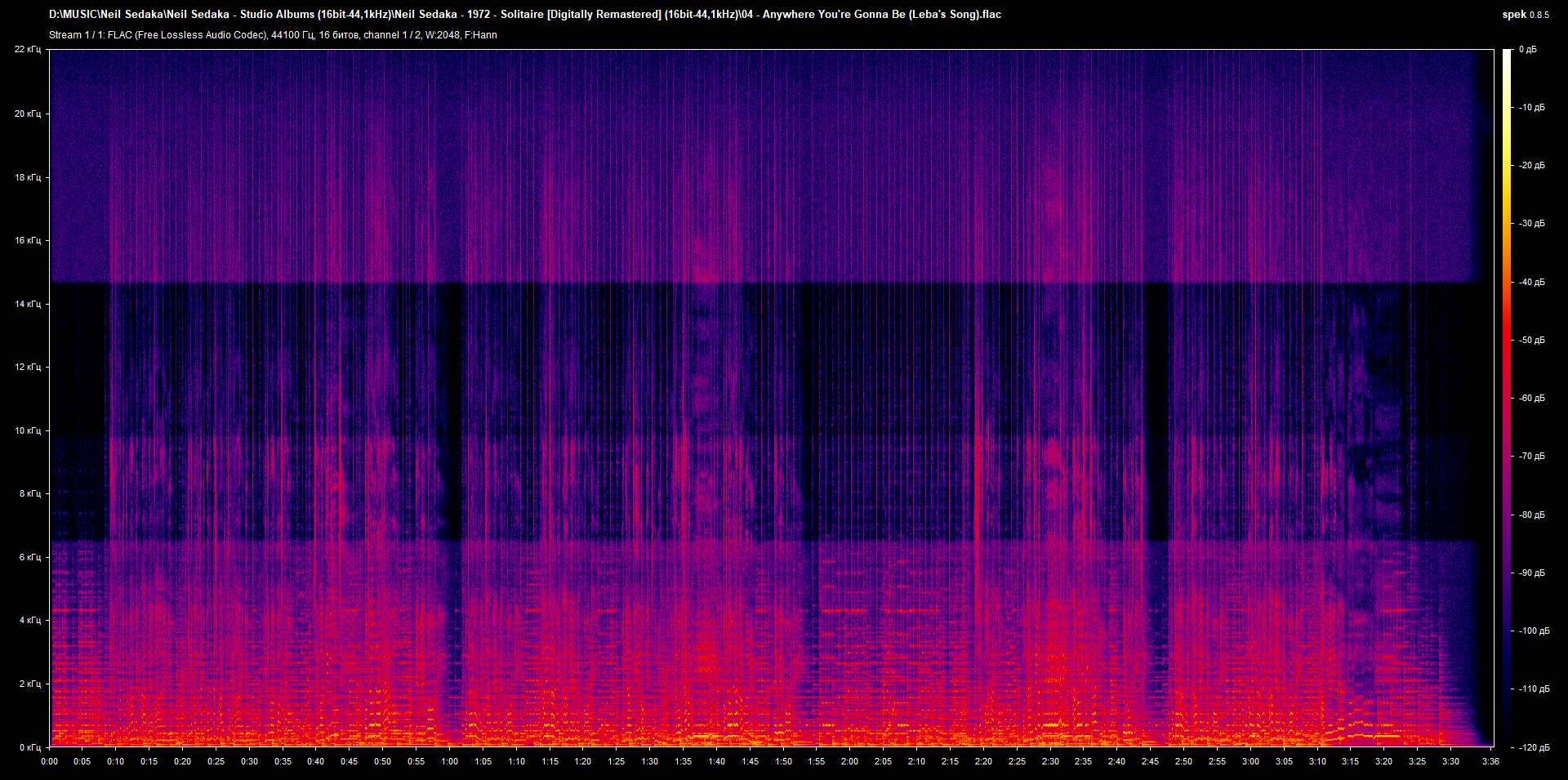
Task: Click the -80 дБ scale label
Action: tap(1531, 515)
